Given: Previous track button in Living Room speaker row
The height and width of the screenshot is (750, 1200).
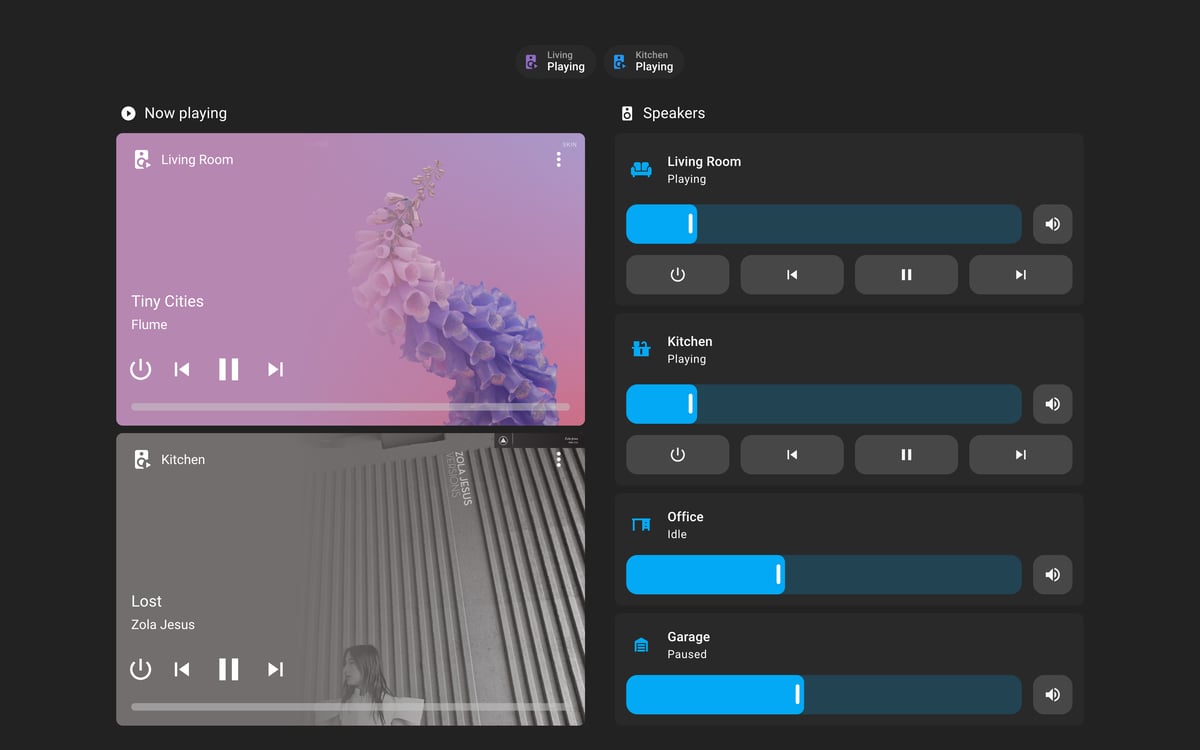Looking at the screenshot, I should pos(792,275).
